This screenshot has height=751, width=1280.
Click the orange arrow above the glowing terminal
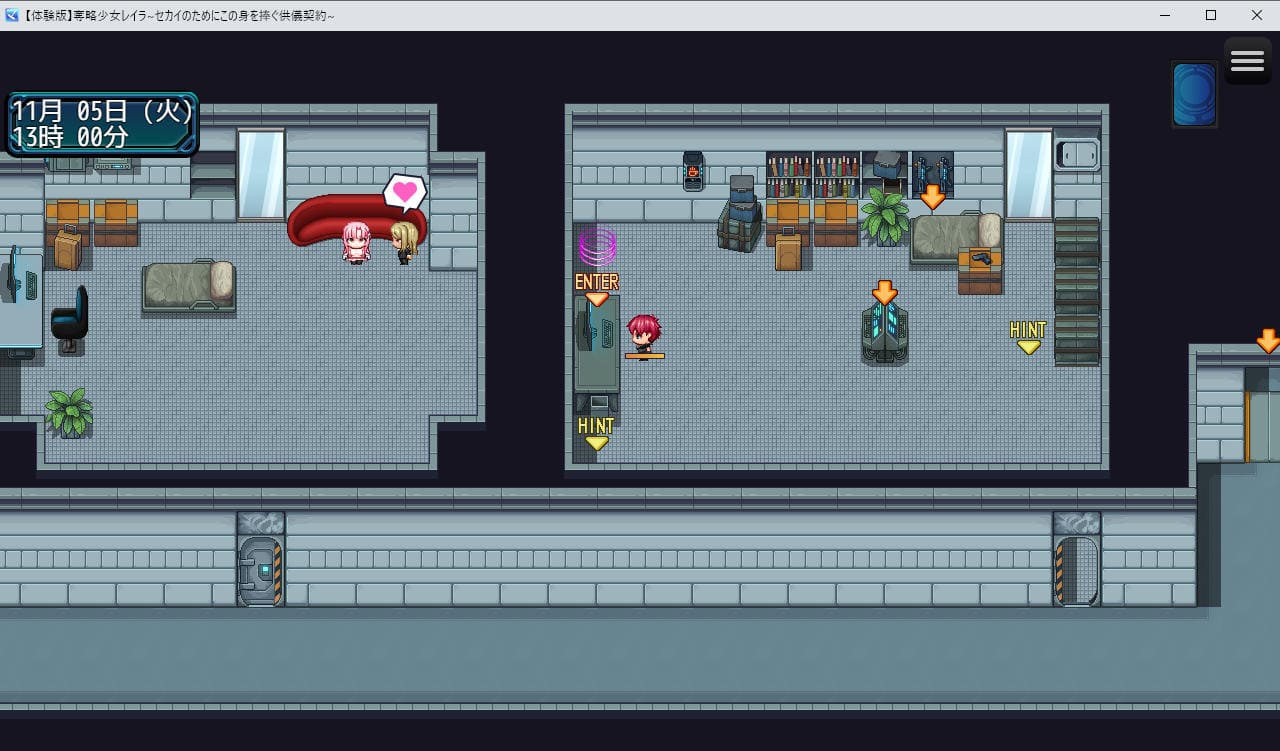885,292
